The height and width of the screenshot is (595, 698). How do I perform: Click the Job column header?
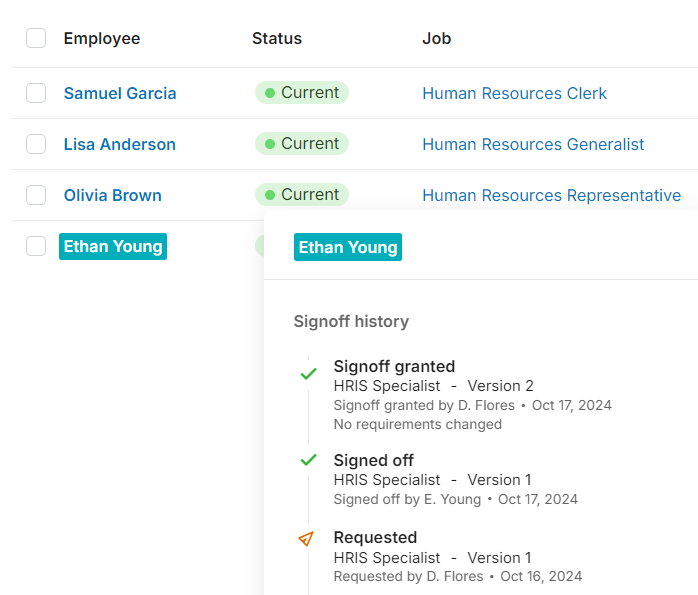point(437,39)
